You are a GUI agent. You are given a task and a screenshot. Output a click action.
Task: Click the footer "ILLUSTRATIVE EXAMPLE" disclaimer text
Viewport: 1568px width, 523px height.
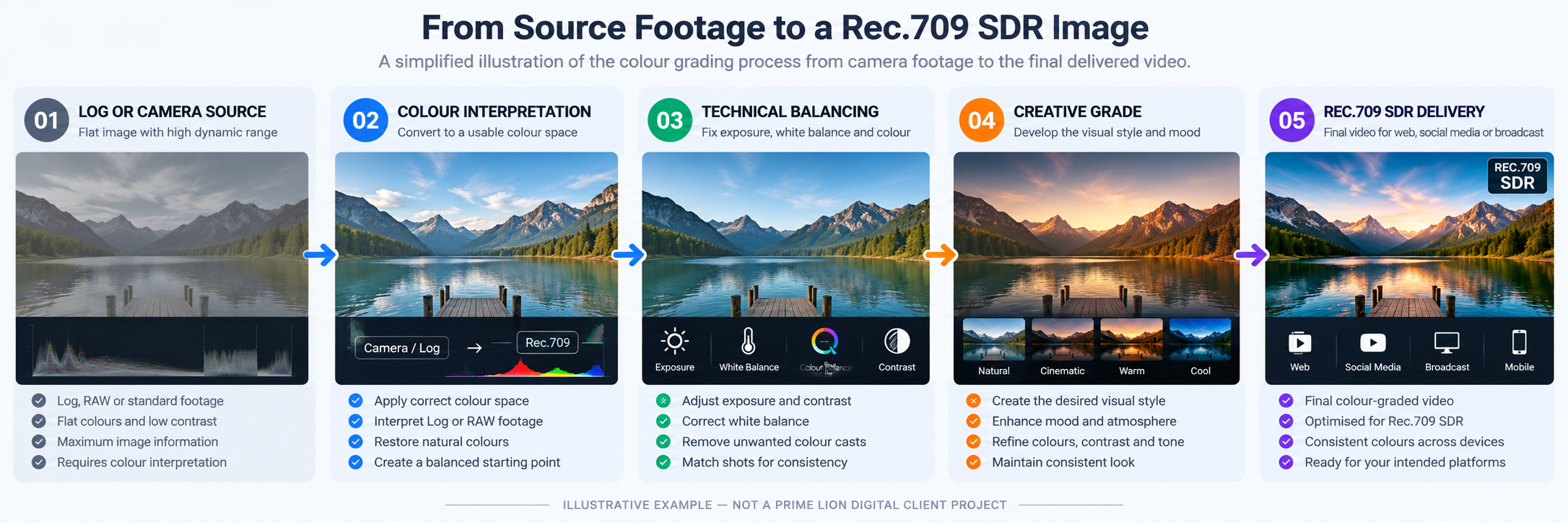pos(785,505)
